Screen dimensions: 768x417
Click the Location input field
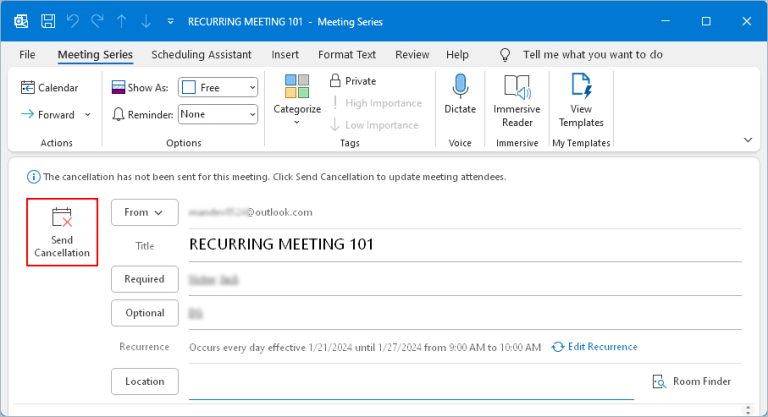click(411, 382)
